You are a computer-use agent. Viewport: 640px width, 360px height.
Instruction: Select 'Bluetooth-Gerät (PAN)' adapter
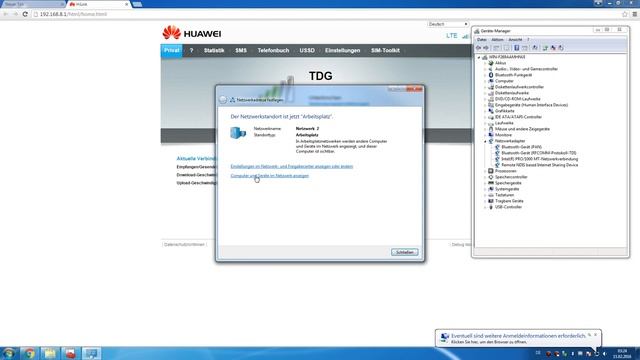(521, 147)
